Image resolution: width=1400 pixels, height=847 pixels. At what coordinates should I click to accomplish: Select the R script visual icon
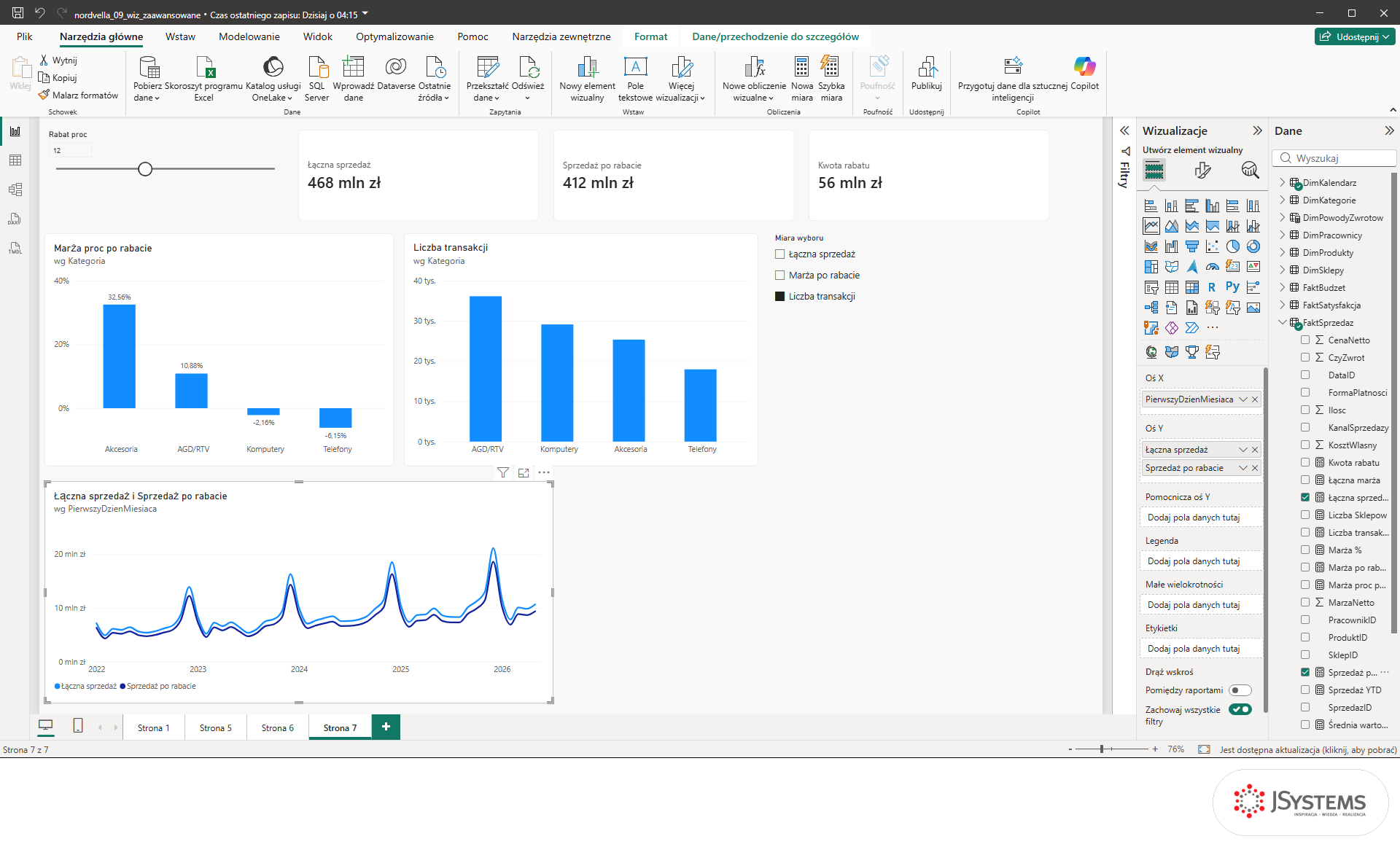pyautogui.click(x=1212, y=287)
